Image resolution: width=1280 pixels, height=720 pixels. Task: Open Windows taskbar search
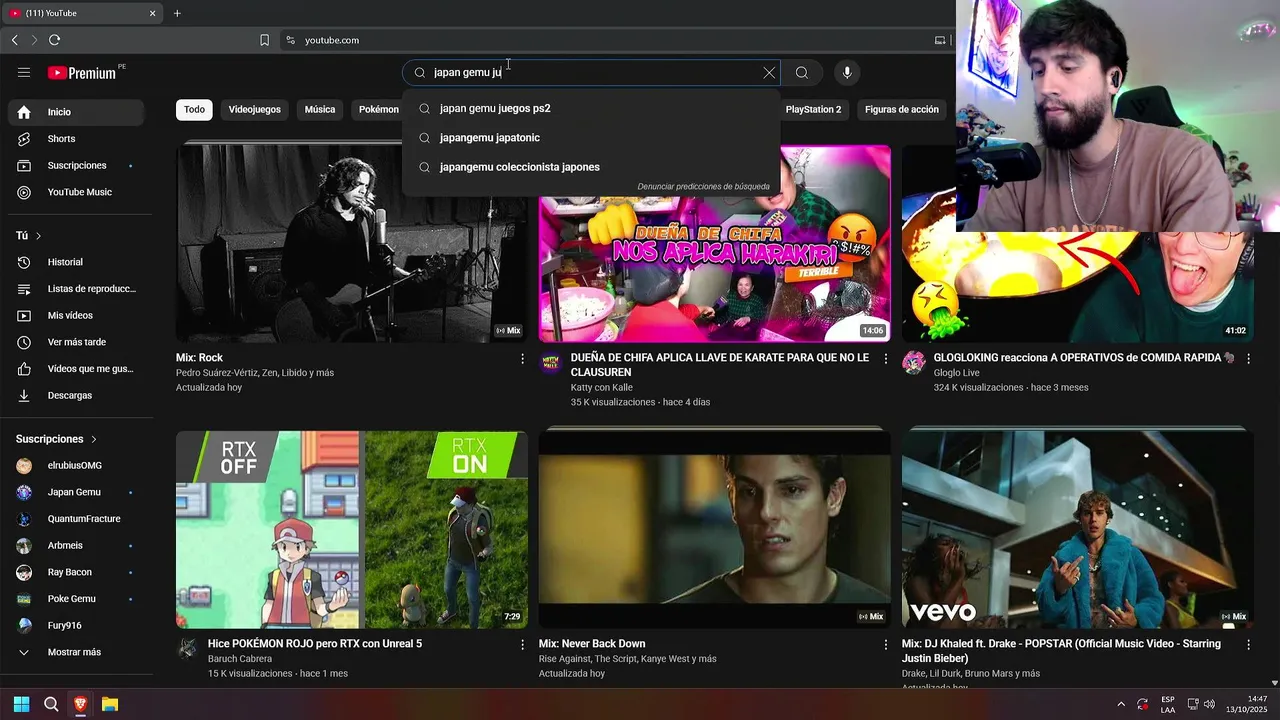51,704
